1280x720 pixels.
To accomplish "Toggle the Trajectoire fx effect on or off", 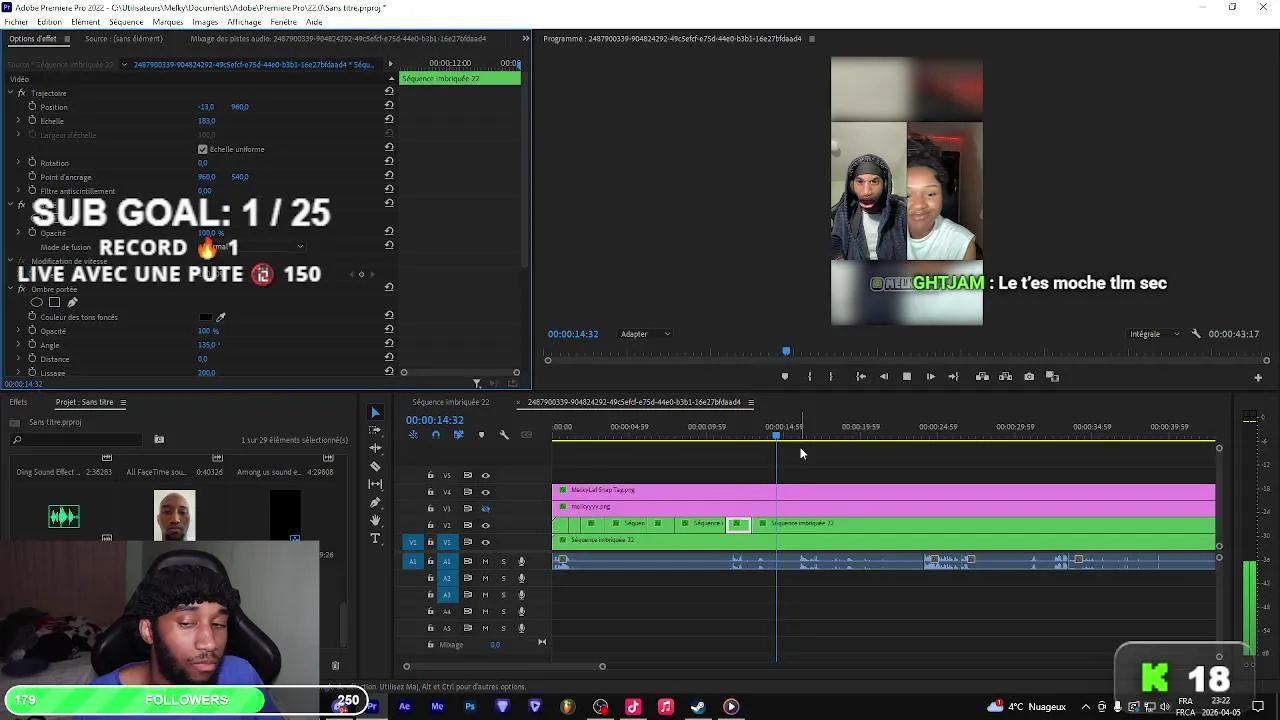I will [x=21, y=93].
